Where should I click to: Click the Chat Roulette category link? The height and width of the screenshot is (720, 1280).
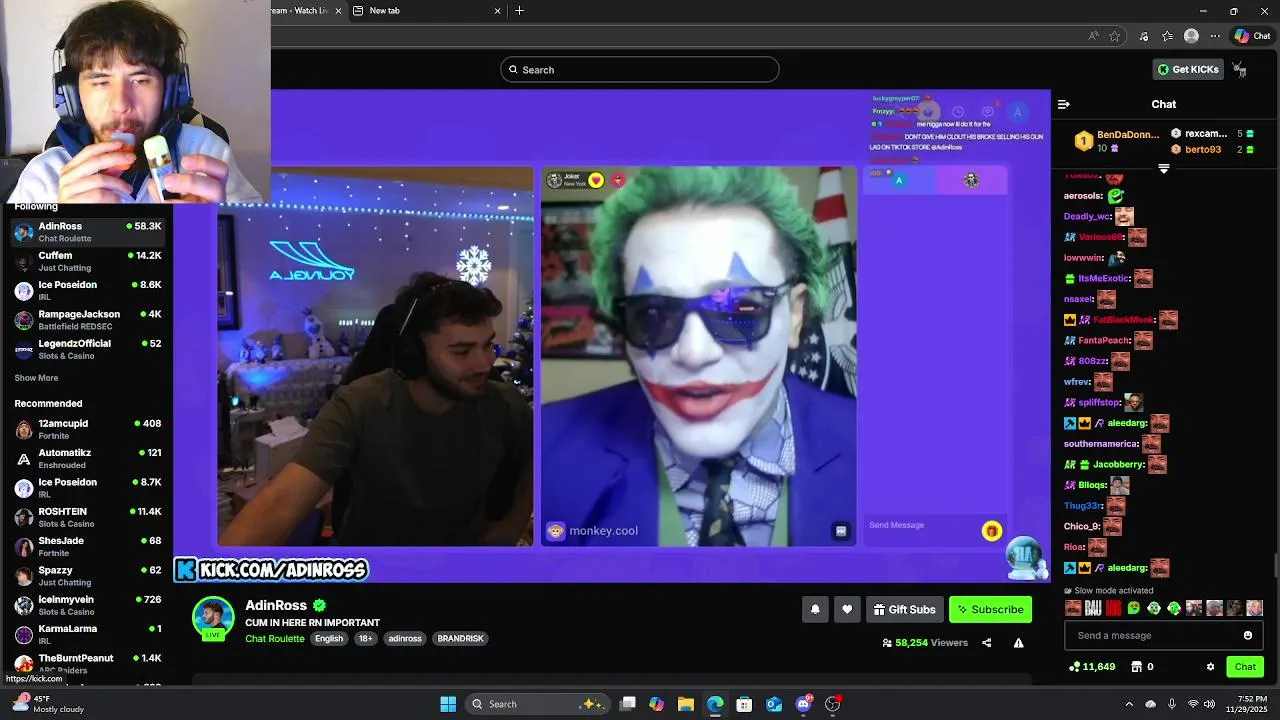click(274, 639)
